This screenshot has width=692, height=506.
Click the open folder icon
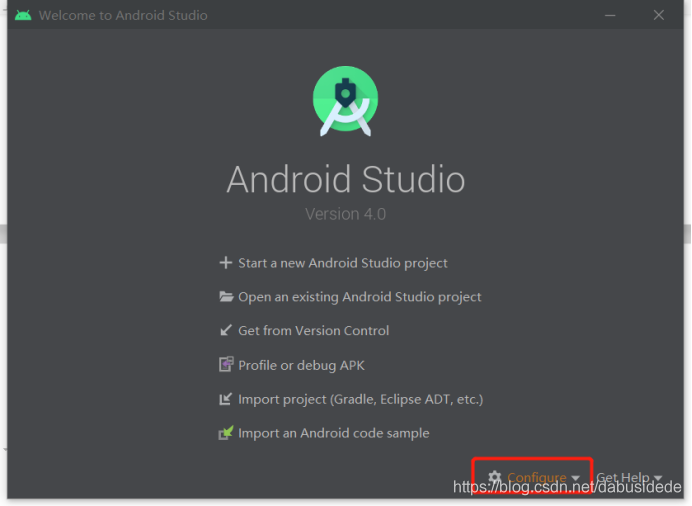pyautogui.click(x=226, y=296)
